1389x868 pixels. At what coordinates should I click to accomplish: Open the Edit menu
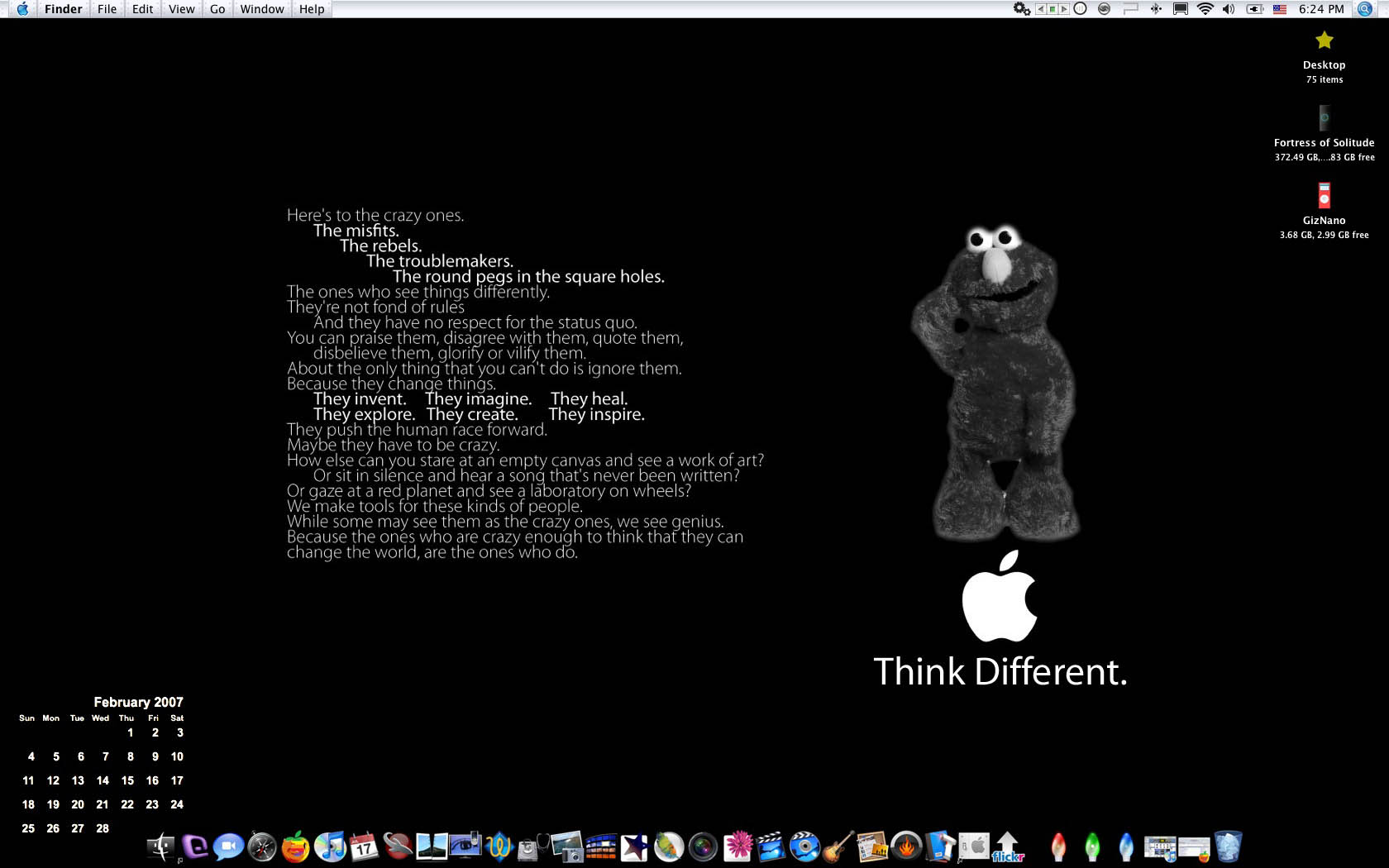pos(142,9)
